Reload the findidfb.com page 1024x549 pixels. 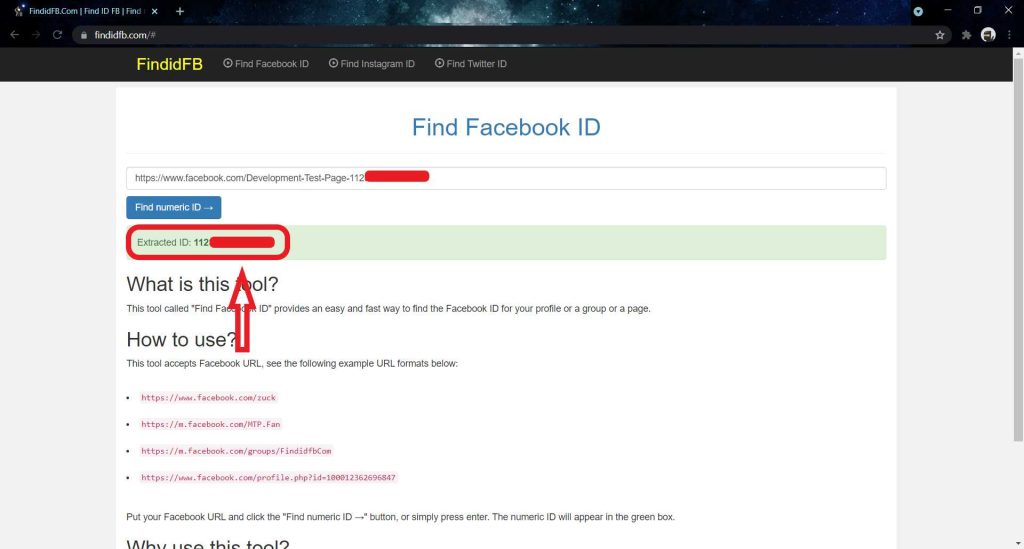click(x=57, y=35)
